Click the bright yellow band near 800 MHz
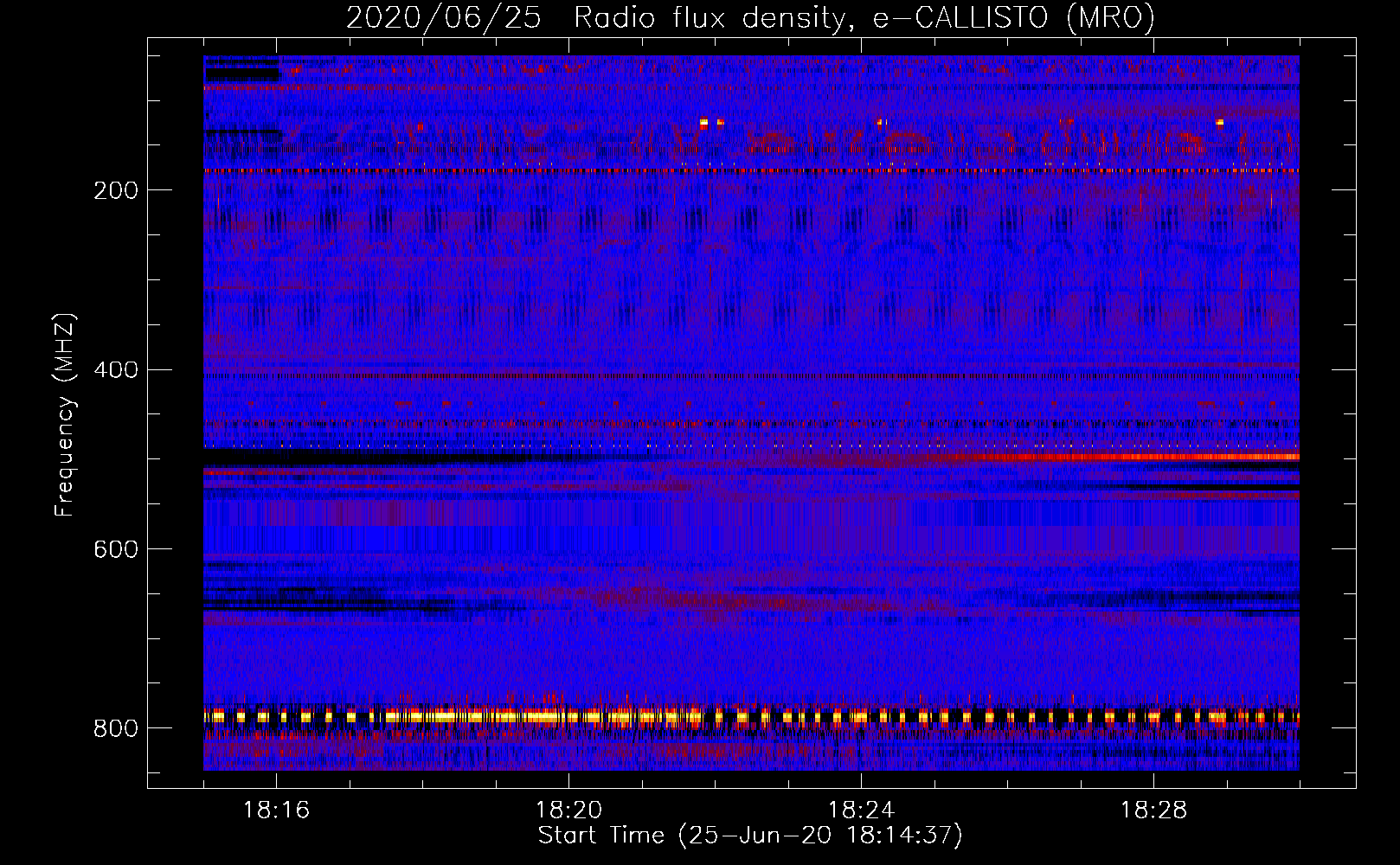This screenshot has height=865, width=1400. [x=751, y=716]
